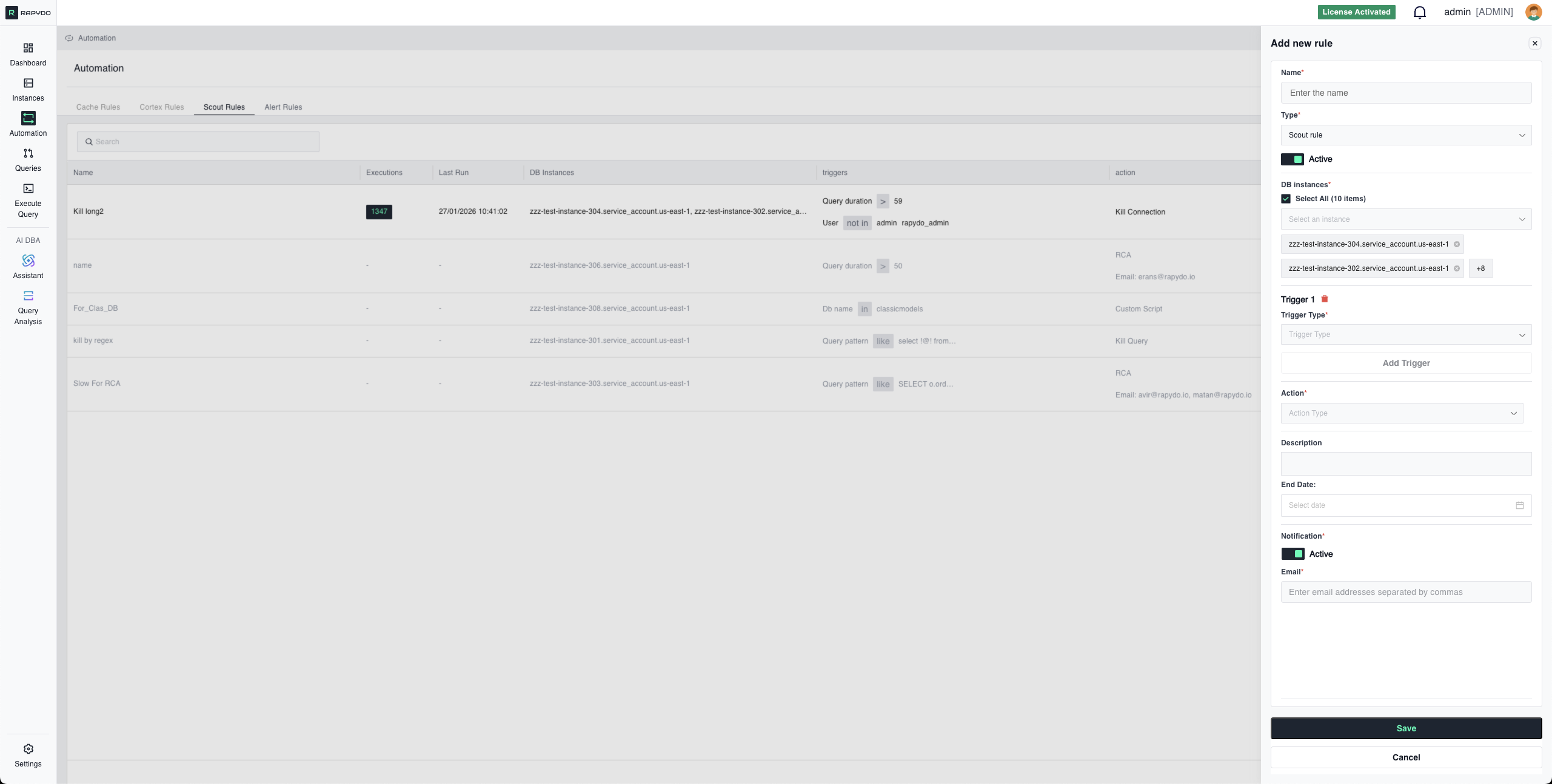Screen dimensions: 1552x784
Task: Open the Action Type dropdown
Action: tap(1402, 413)
